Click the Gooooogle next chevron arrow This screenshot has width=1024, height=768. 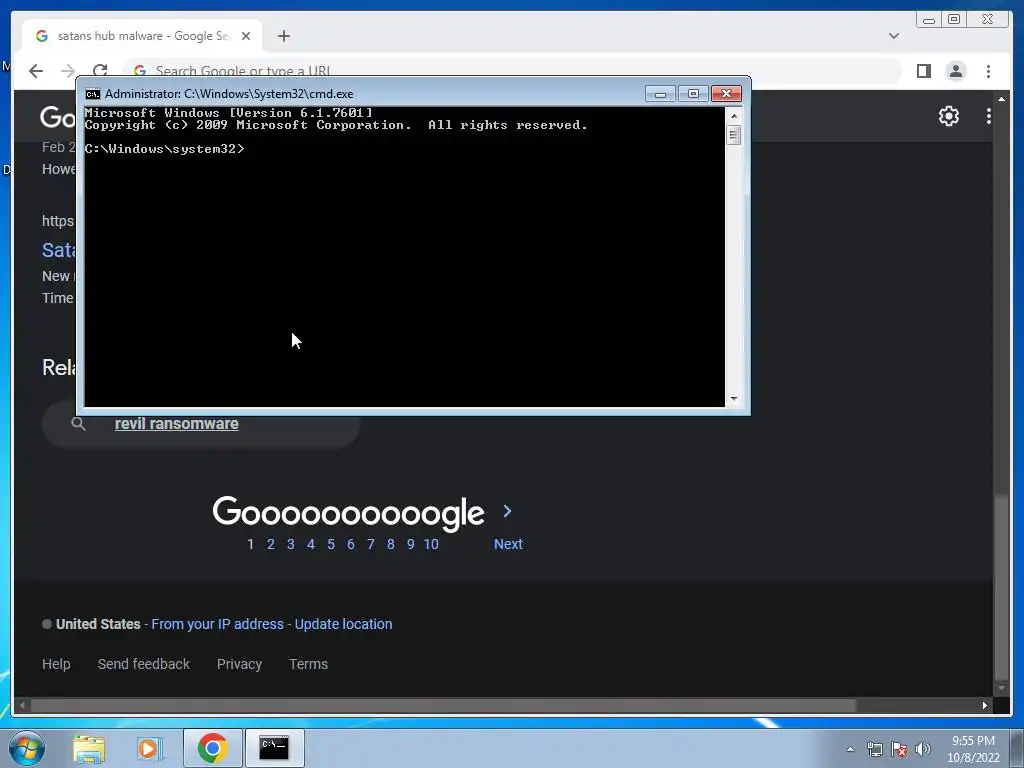coord(507,511)
